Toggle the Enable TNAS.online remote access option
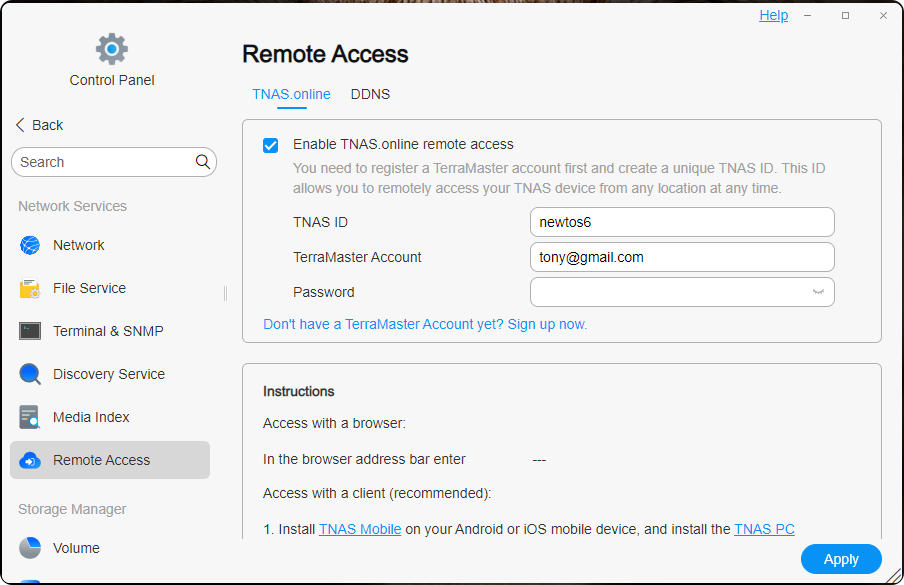904x585 pixels. click(x=270, y=144)
